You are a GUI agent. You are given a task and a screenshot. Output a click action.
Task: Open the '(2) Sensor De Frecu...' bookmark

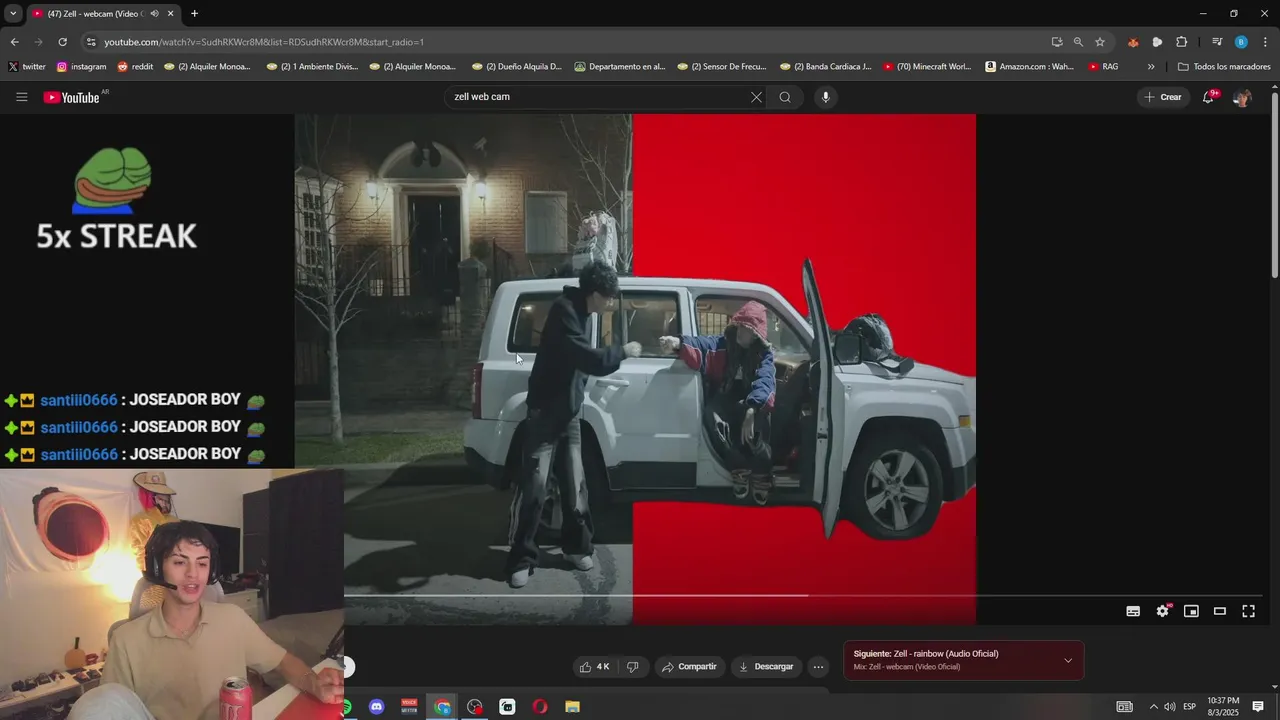coord(722,67)
